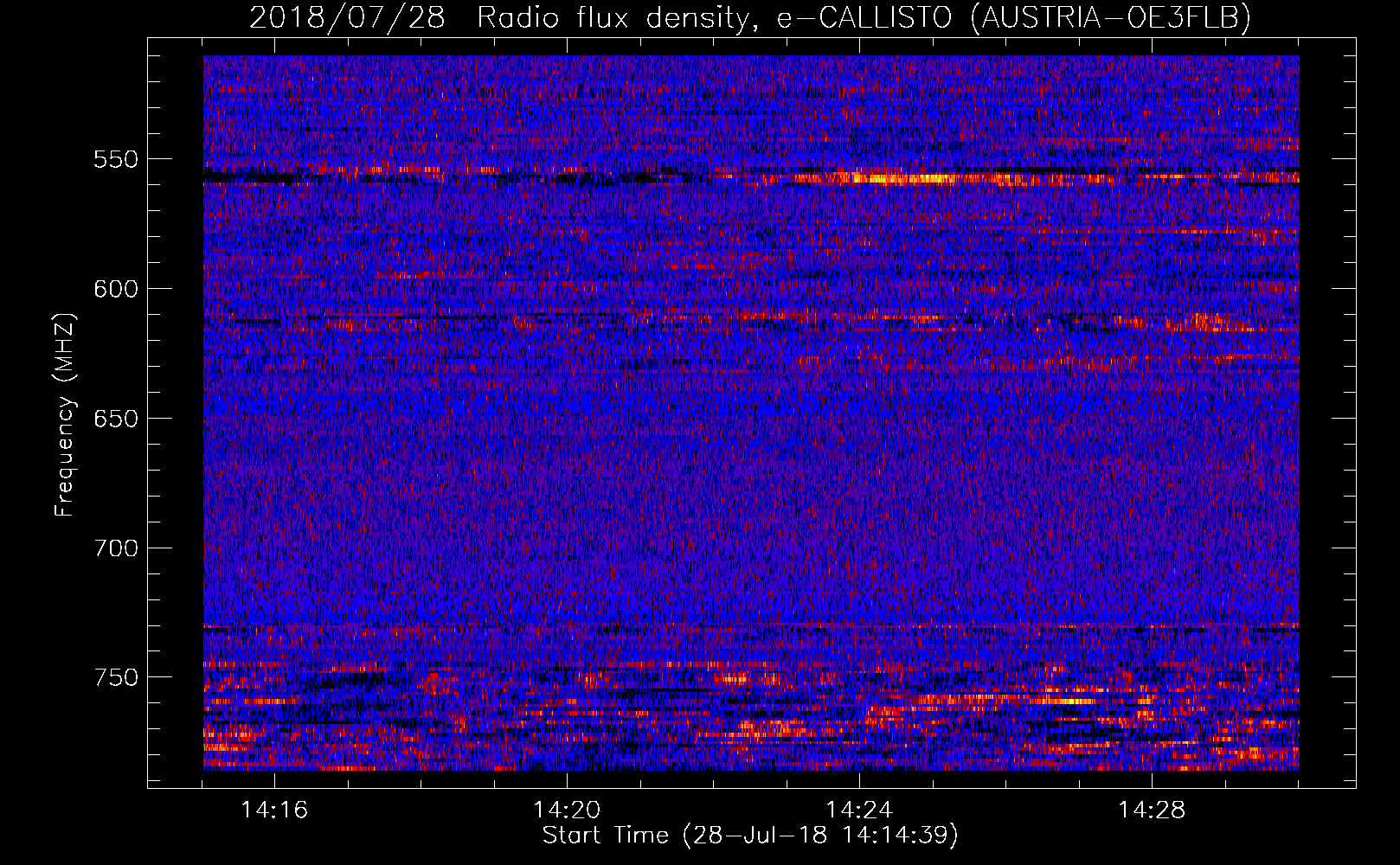The height and width of the screenshot is (865, 1400).
Task: Click the 14:28 time tick label
Action: 1152,811
